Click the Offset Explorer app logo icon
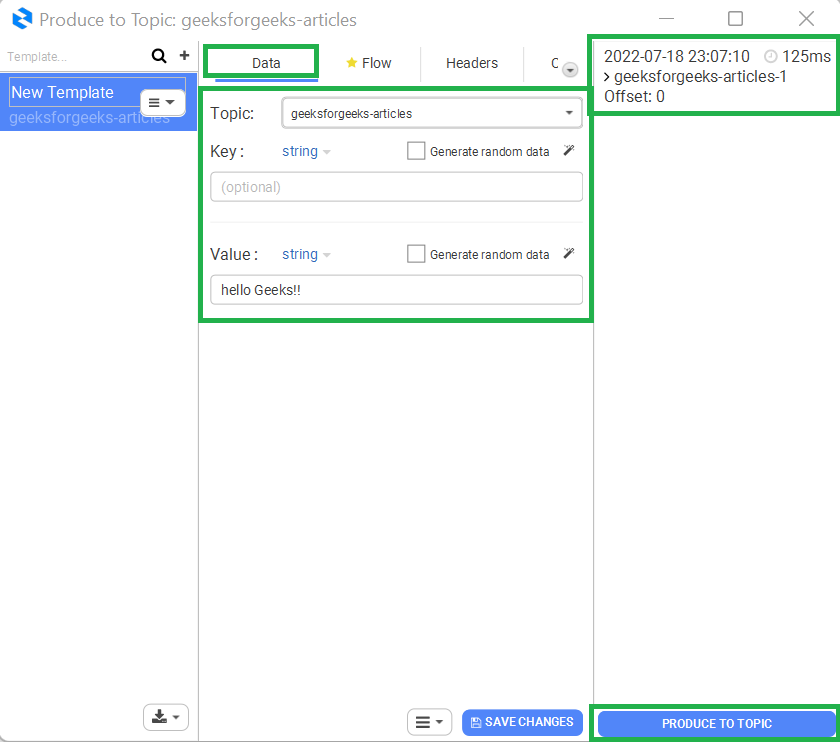 point(22,19)
